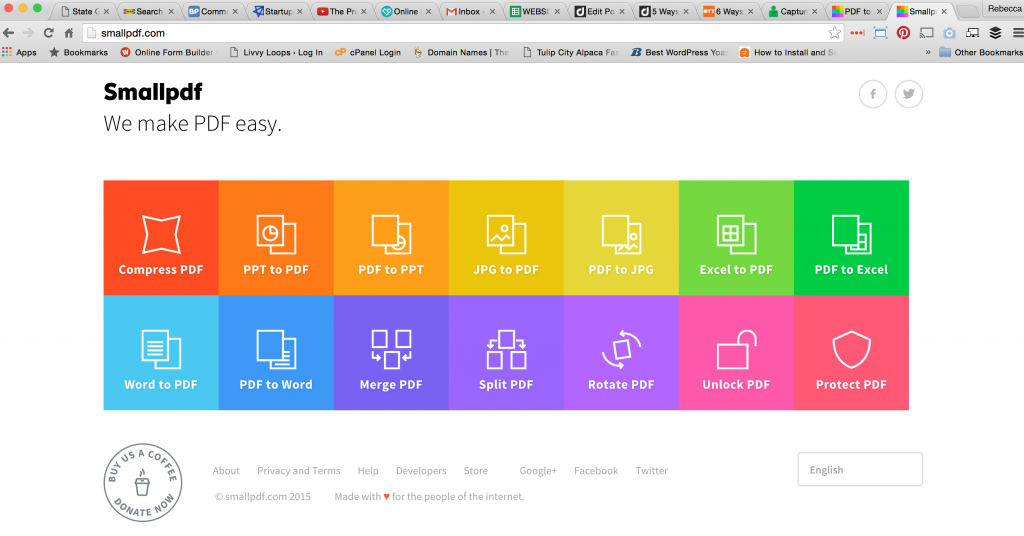
Task: Open the Developers footer link
Action: [x=421, y=471]
